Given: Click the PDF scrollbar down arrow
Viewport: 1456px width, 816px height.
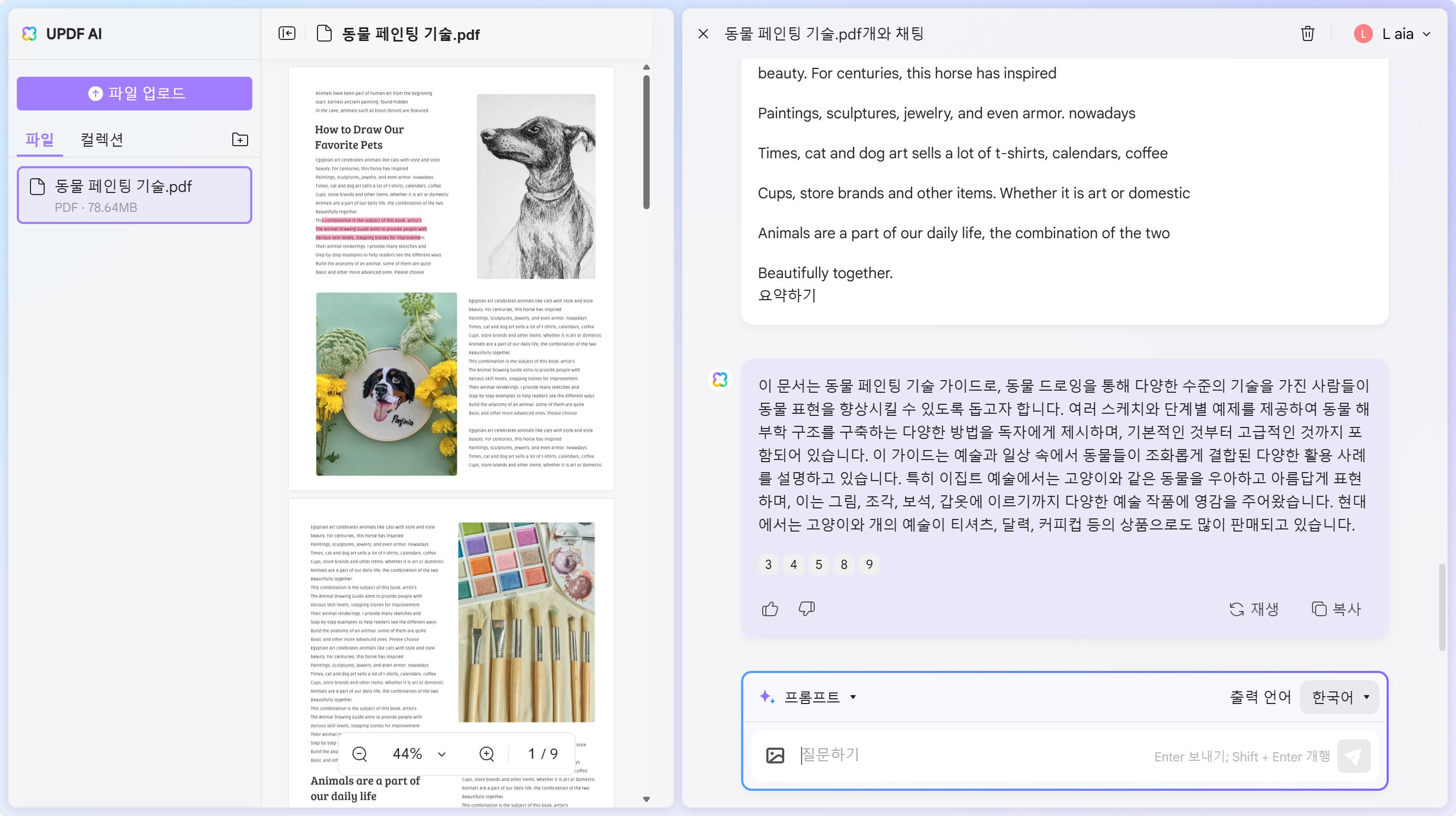Looking at the screenshot, I should (646, 799).
